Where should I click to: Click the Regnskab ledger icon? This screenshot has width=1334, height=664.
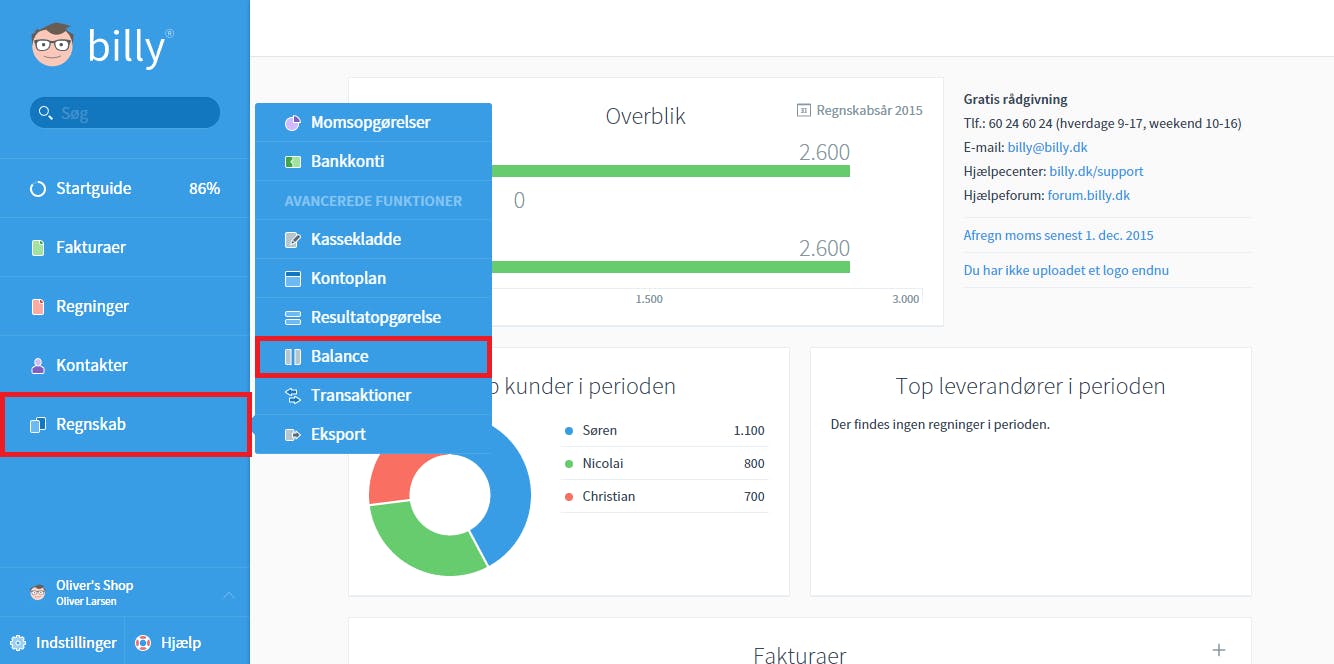[38, 425]
